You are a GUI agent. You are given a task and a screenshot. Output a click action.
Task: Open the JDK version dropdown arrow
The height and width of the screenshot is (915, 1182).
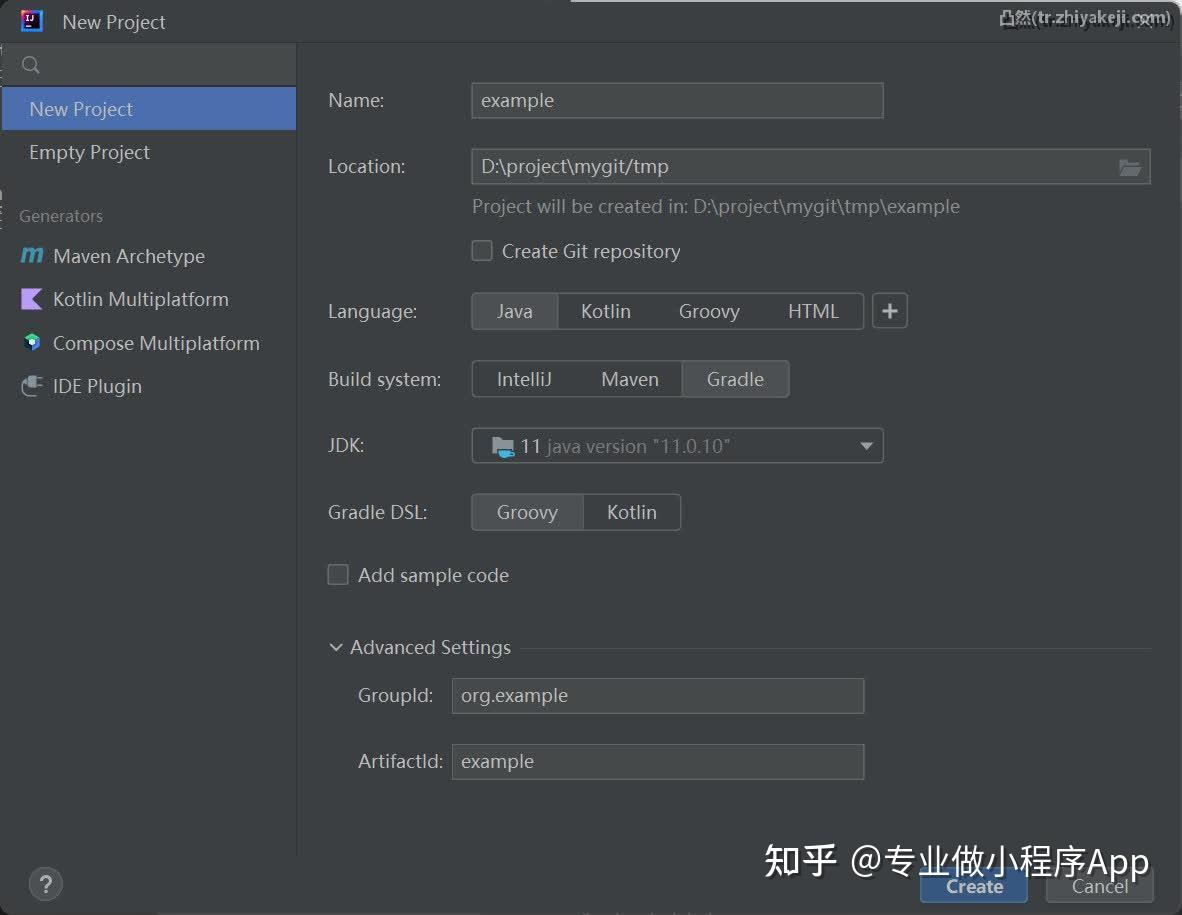coord(866,446)
